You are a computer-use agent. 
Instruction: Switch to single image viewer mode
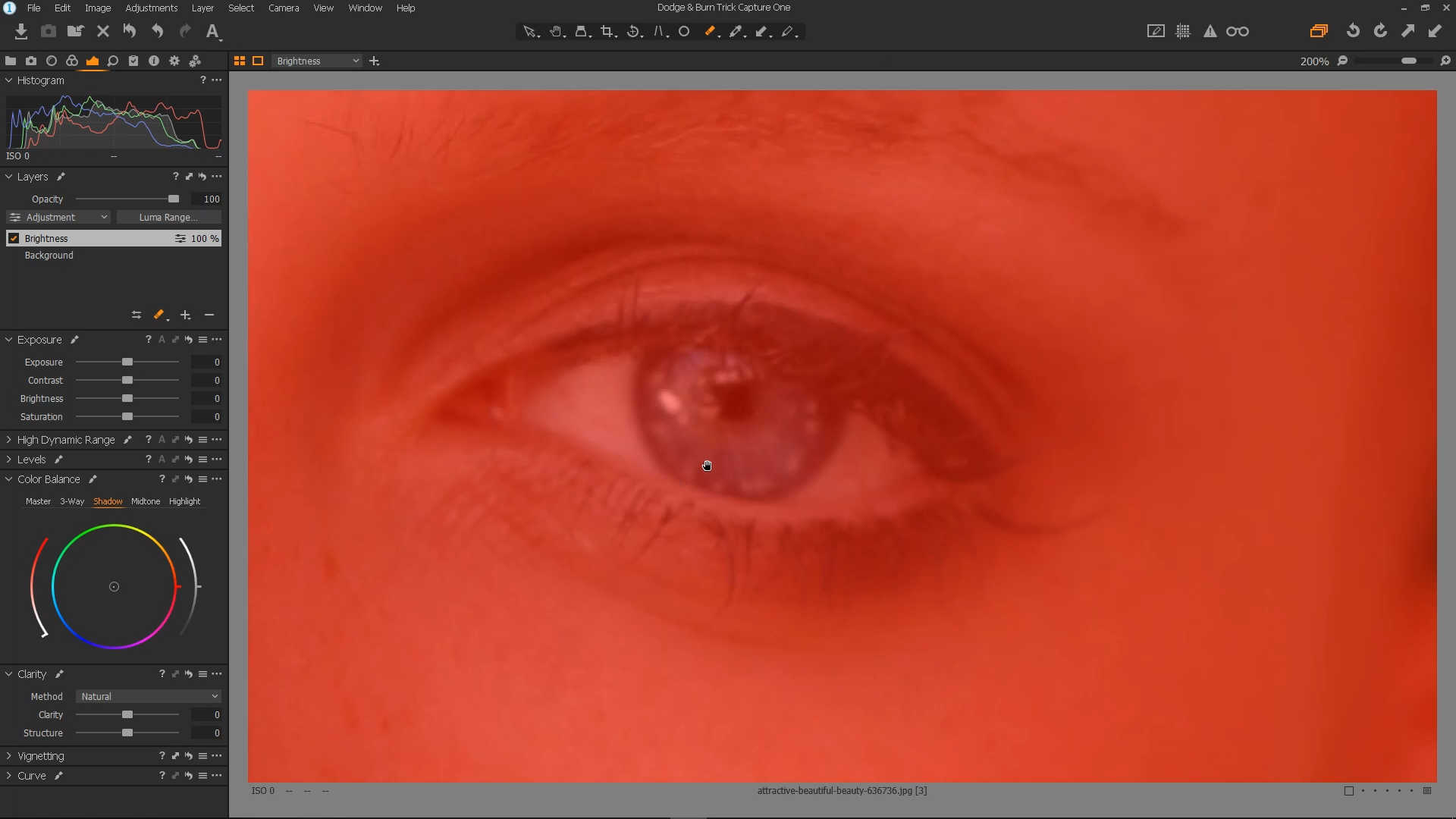pyautogui.click(x=258, y=61)
